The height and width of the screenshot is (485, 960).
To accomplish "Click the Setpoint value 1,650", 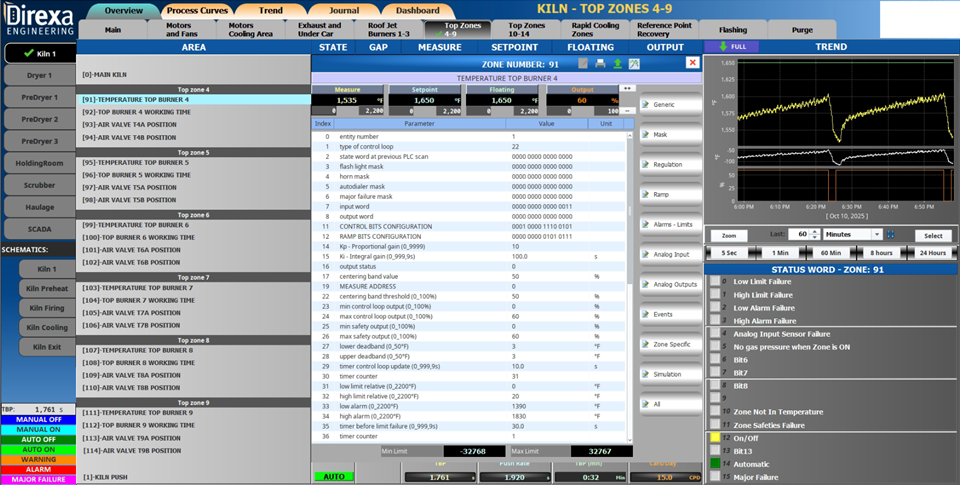I will tap(424, 100).
